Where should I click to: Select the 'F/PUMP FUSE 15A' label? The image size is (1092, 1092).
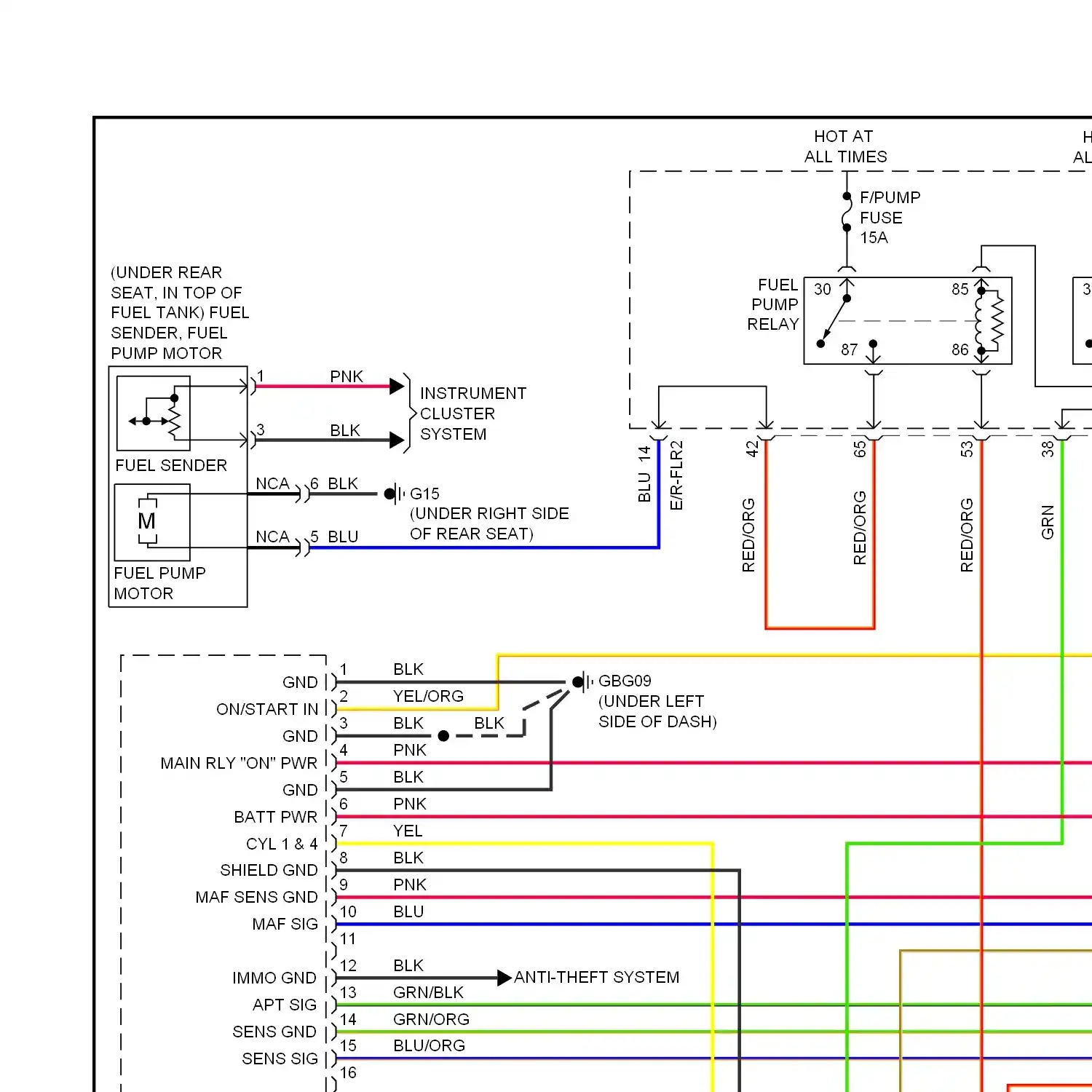(x=890, y=218)
